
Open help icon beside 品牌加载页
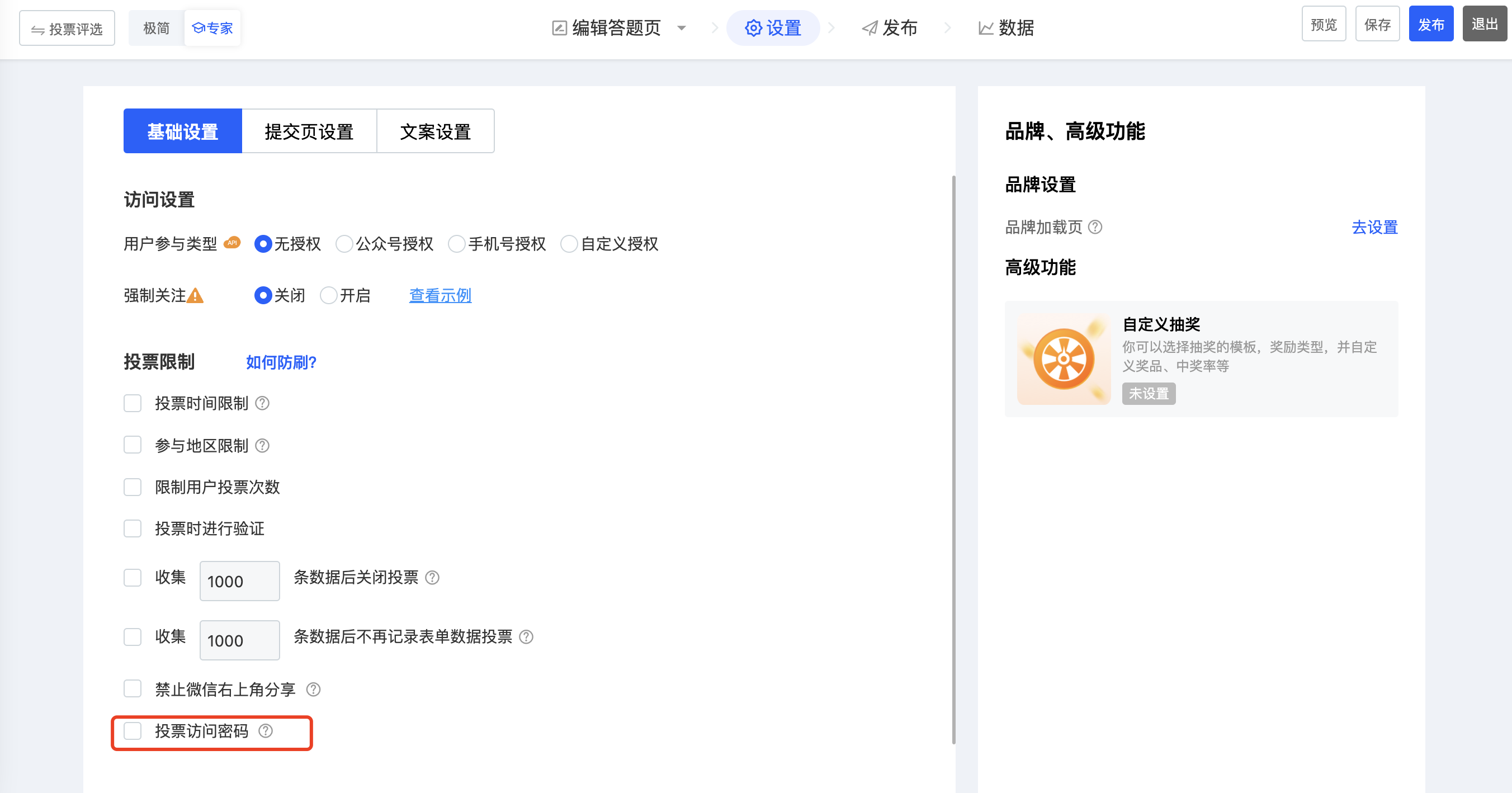click(1095, 226)
